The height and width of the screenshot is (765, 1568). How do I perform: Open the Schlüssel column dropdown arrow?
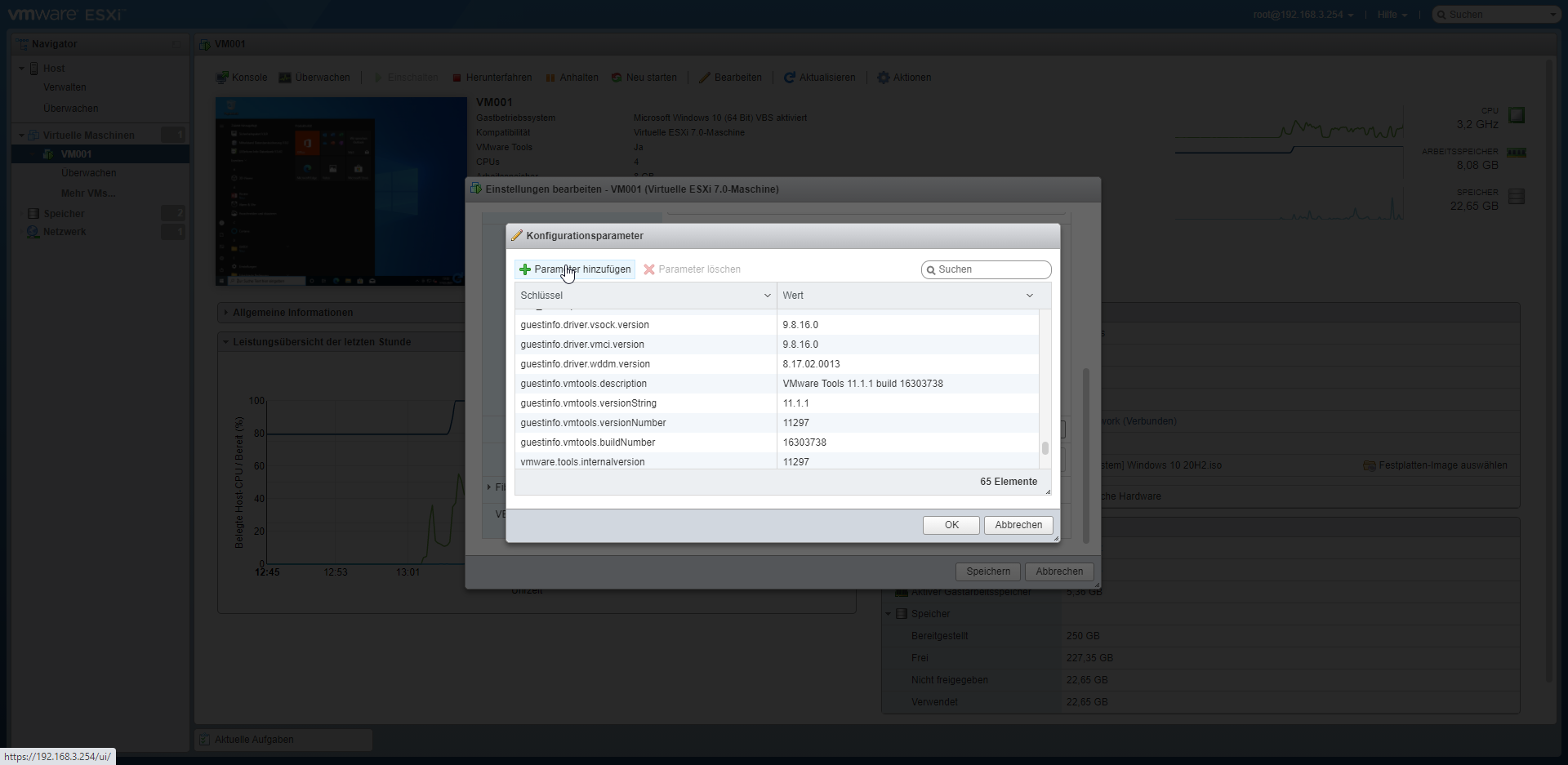pyautogui.click(x=767, y=296)
